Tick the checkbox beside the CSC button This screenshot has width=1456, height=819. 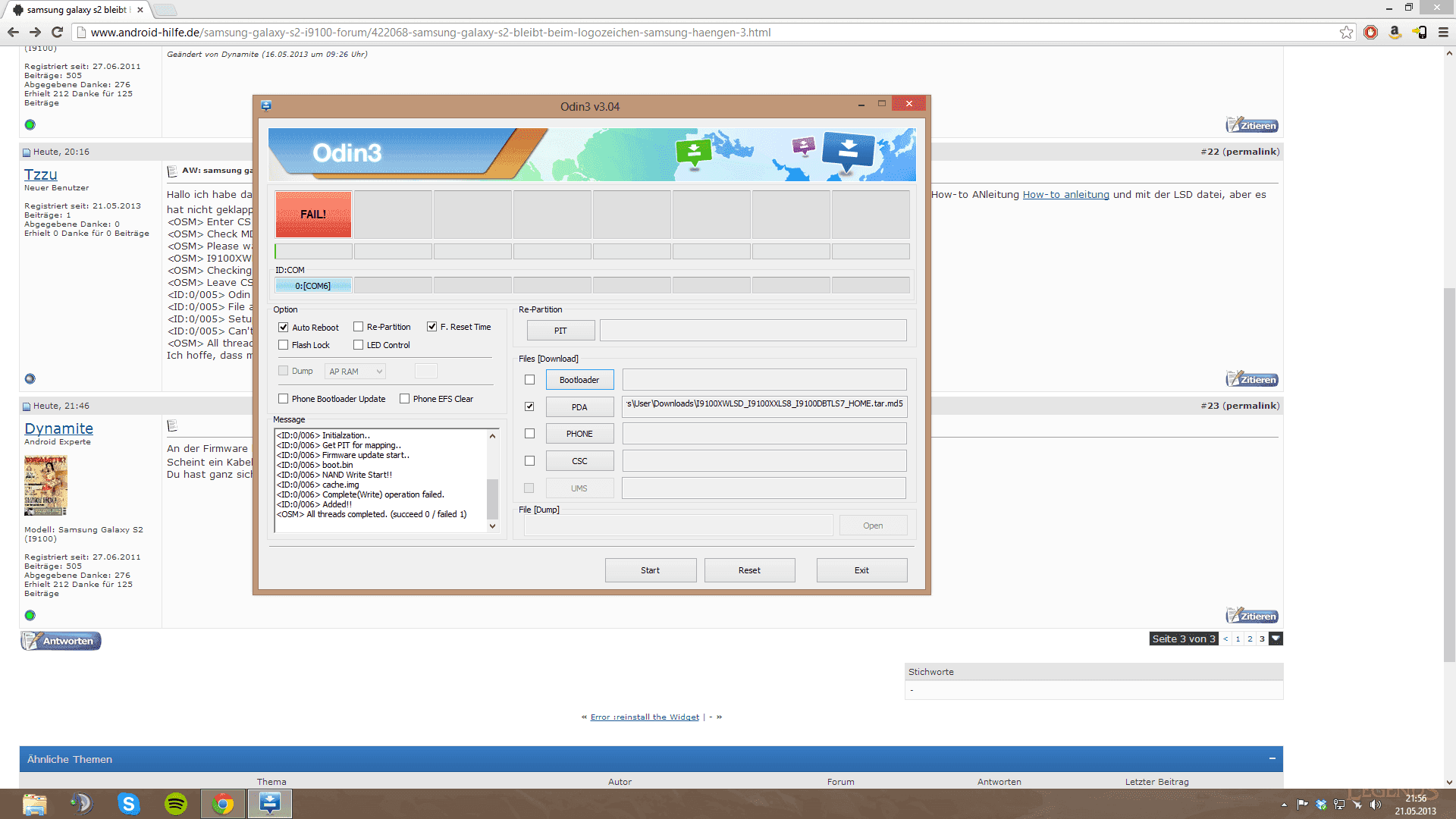pos(529,461)
